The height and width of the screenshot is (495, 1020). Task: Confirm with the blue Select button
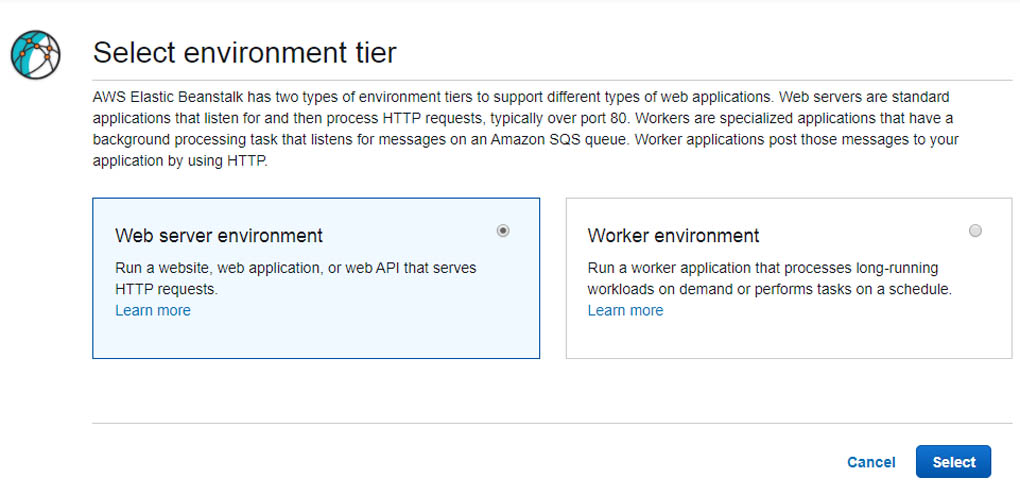point(954,462)
